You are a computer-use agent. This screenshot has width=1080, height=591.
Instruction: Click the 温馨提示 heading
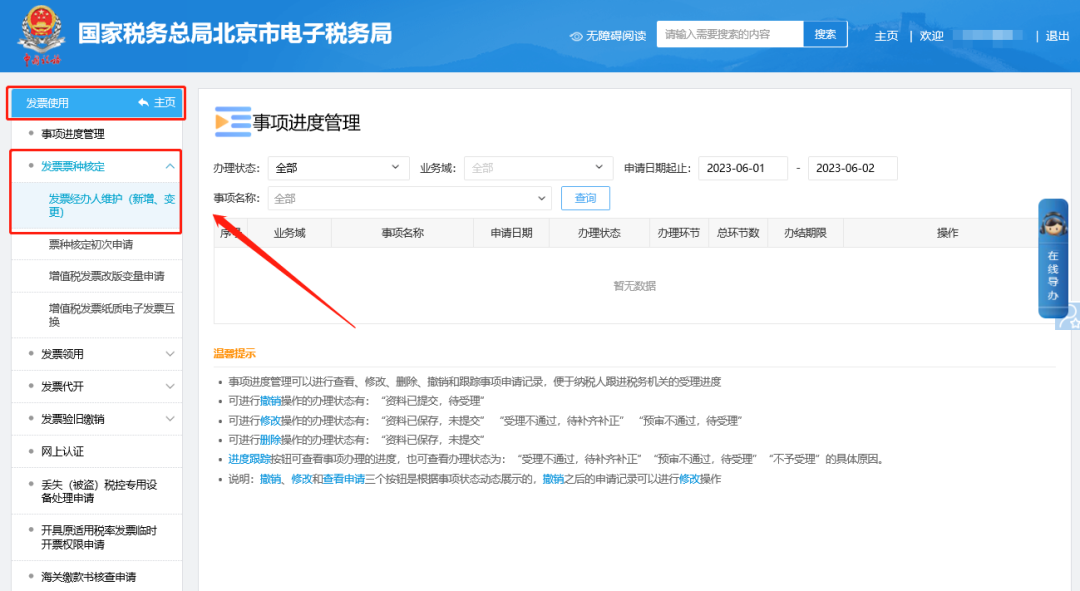[x=234, y=353]
